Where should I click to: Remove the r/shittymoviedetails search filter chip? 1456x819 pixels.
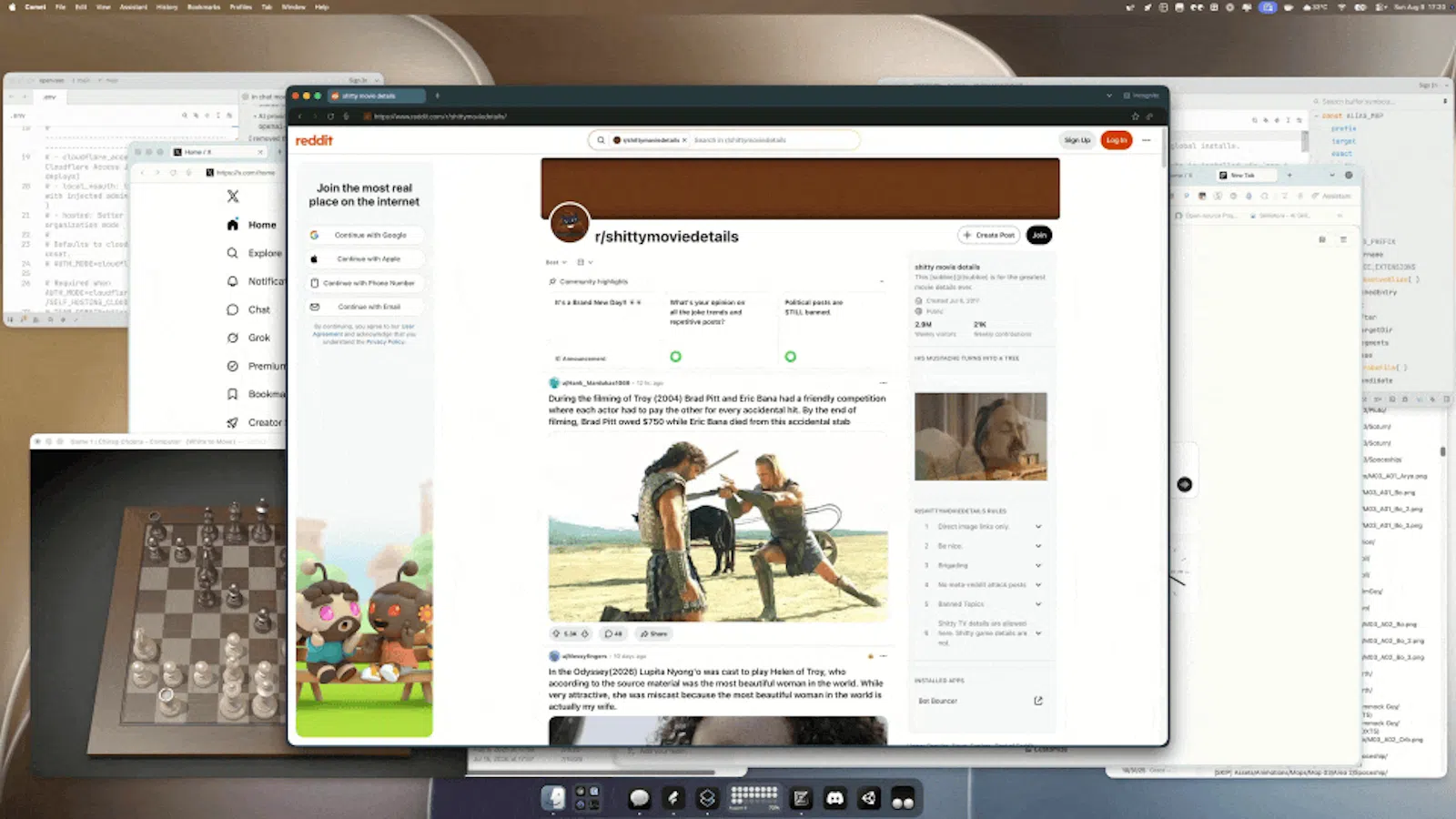click(x=684, y=140)
